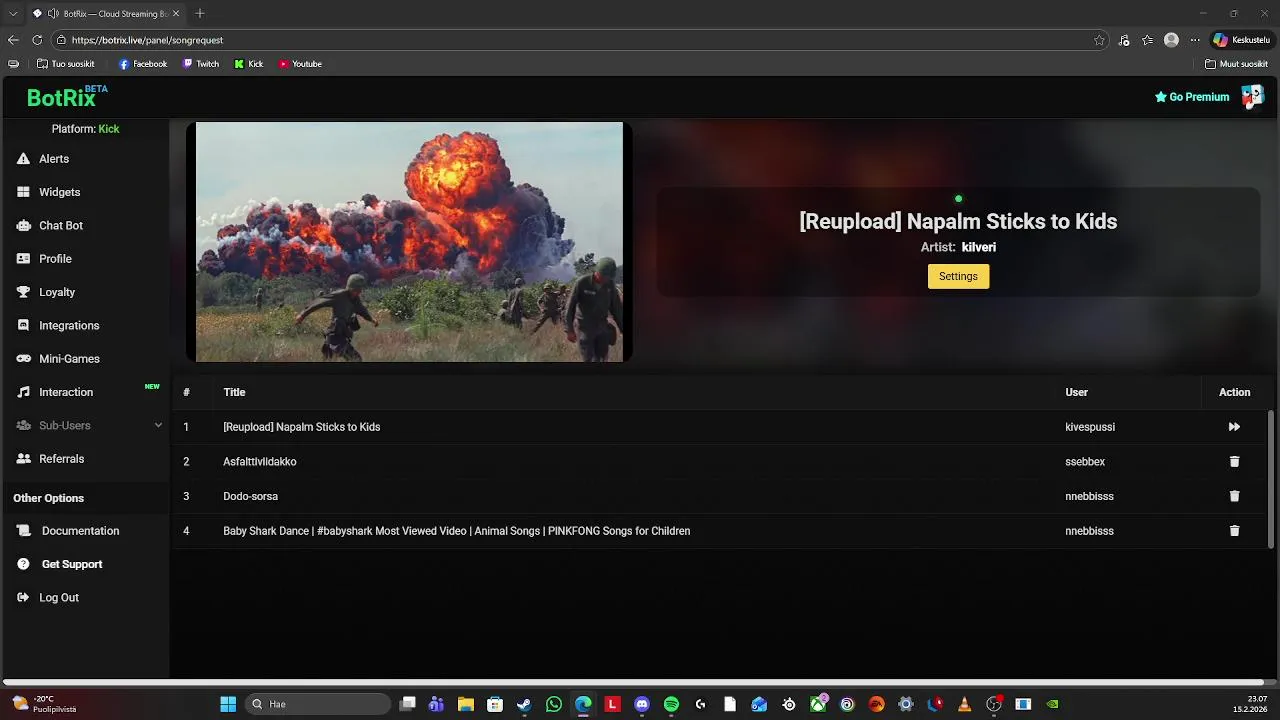Viewport: 1280px width, 720px height.
Task: Click the now-playing title heading
Action: pyautogui.click(x=958, y=222)
